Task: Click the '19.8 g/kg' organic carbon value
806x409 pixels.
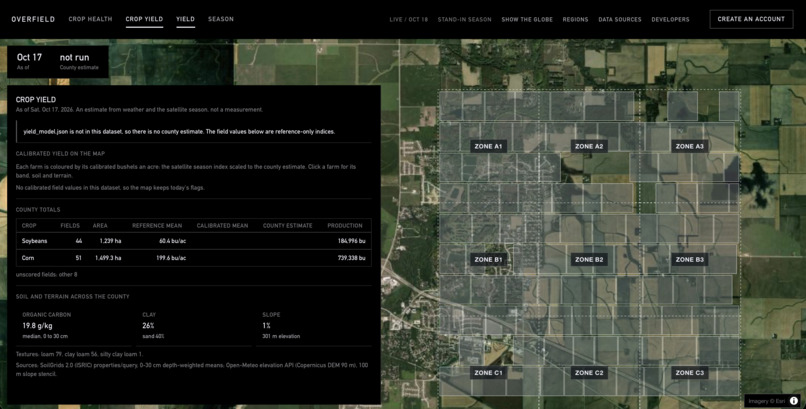Action: [x=37, y=326]
